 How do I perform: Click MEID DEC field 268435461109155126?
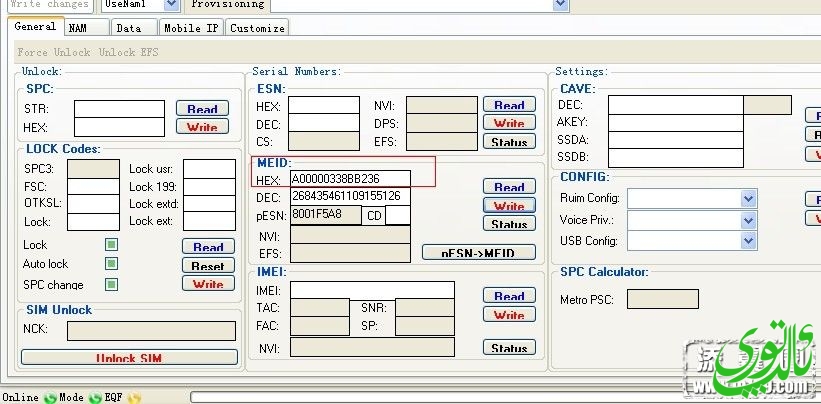[x=350, y=196]
